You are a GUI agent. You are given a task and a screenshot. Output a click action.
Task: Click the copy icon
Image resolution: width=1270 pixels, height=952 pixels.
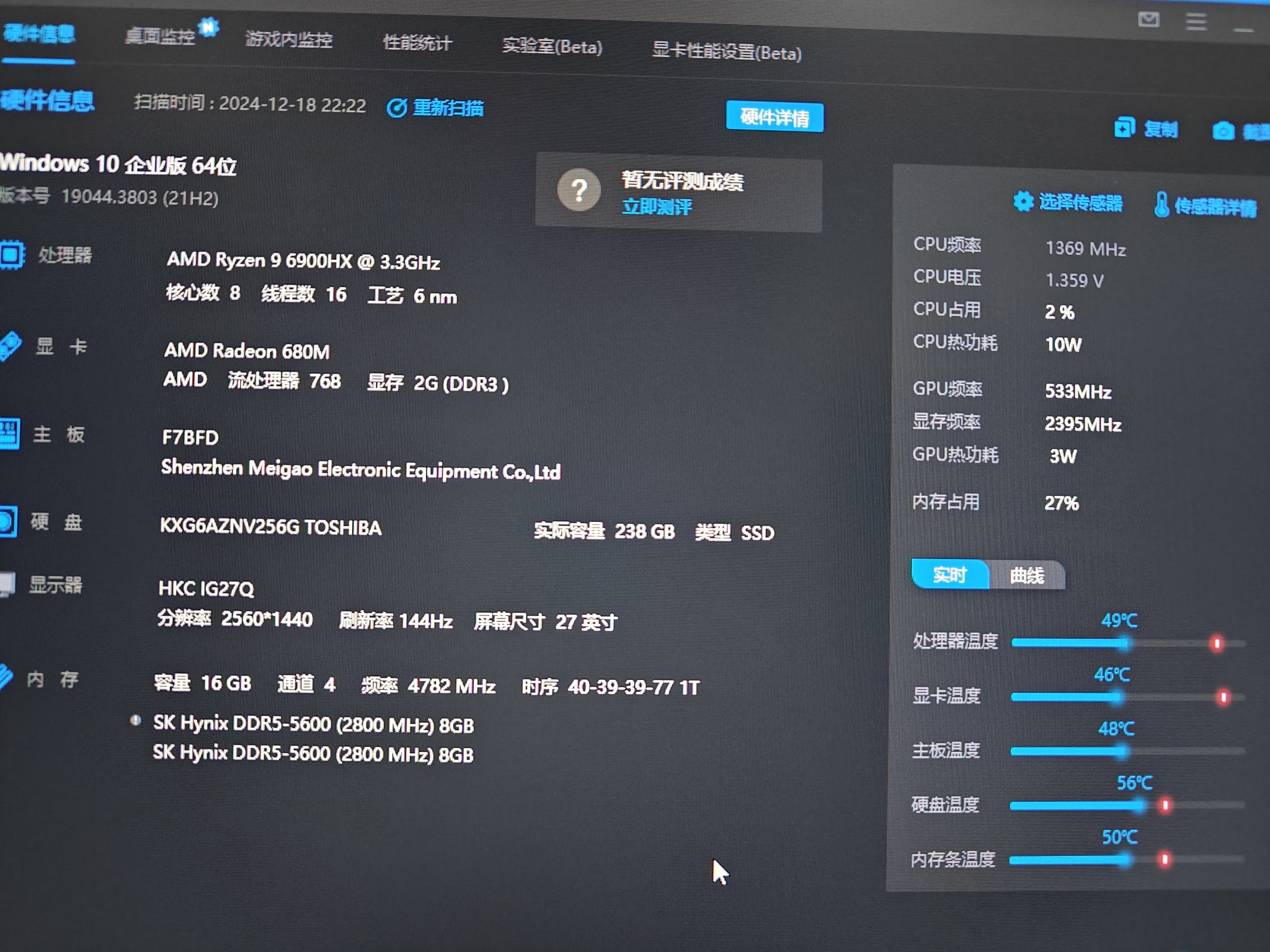coord(1124,127)
